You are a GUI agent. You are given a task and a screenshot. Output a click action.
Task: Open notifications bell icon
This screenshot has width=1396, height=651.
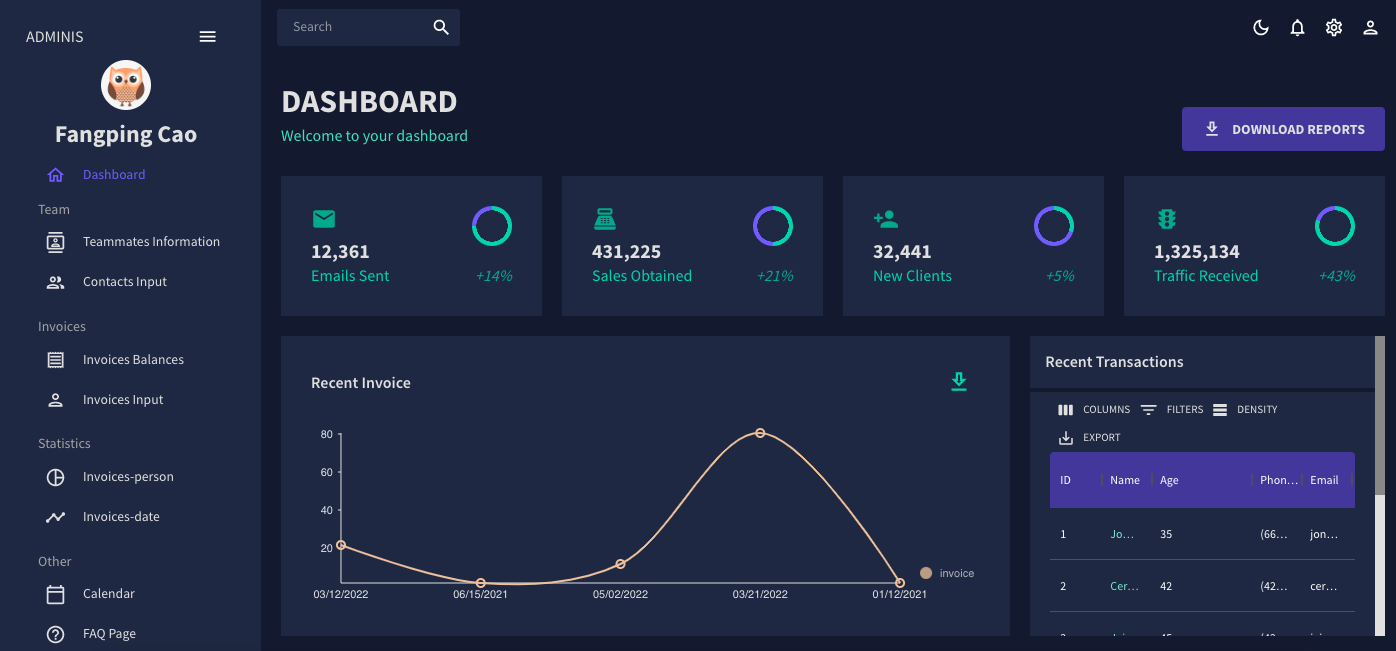pos(1297,28)
